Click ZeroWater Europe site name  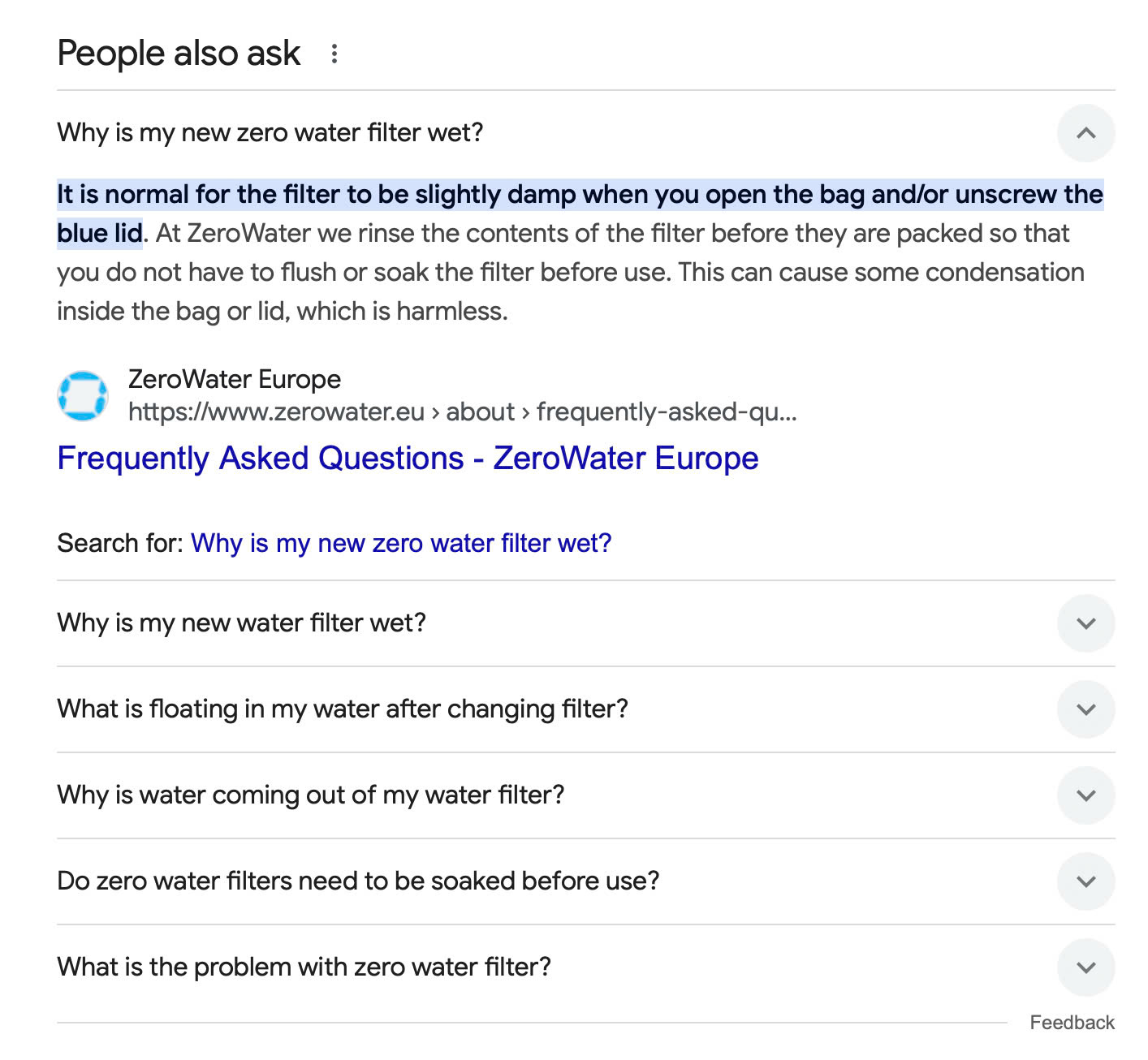pyautogui.click(x=235, y=379)
